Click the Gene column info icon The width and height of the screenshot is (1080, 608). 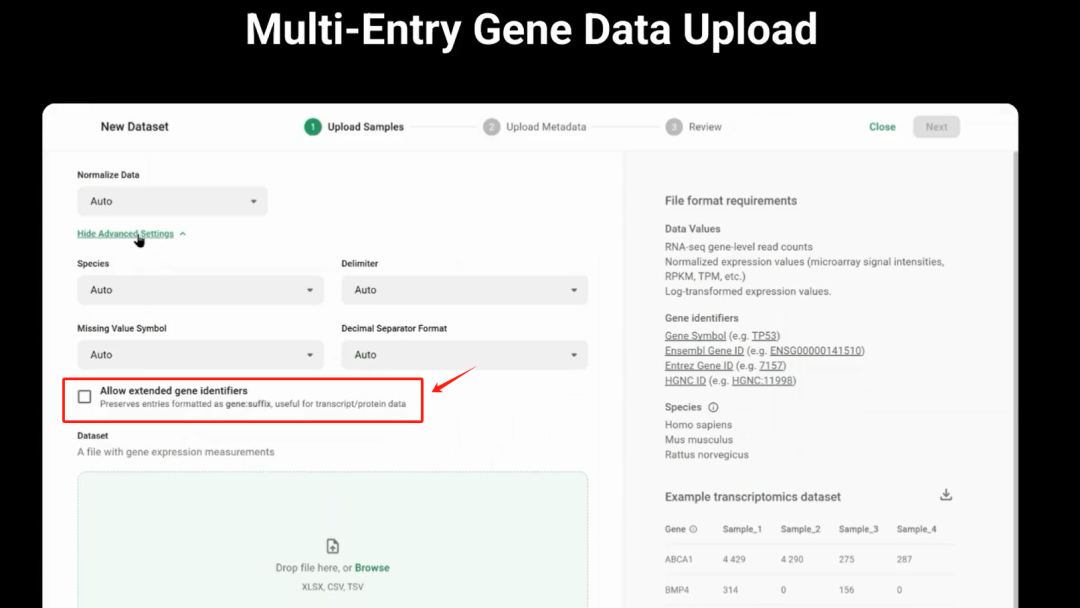[694, 529]
